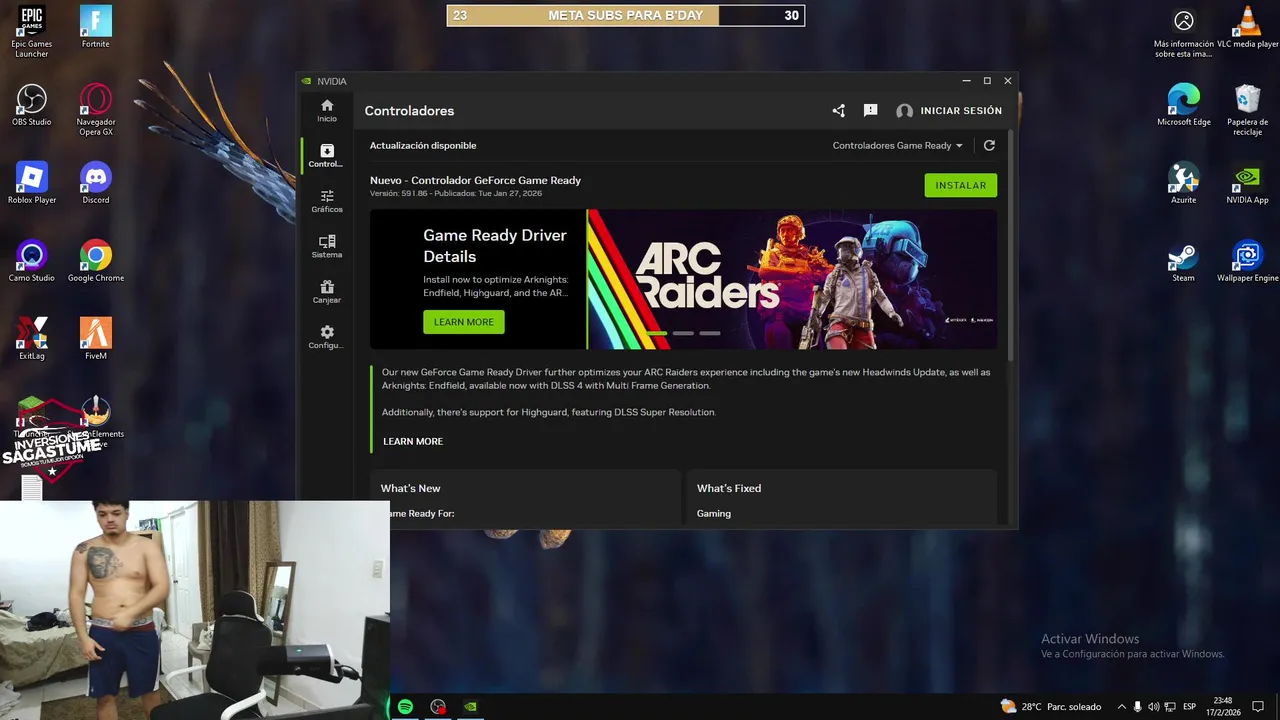Viewport: 1280px width, 720px height.
Task: Open the taskbar clock and date
Action: (x=1224, y=706)
